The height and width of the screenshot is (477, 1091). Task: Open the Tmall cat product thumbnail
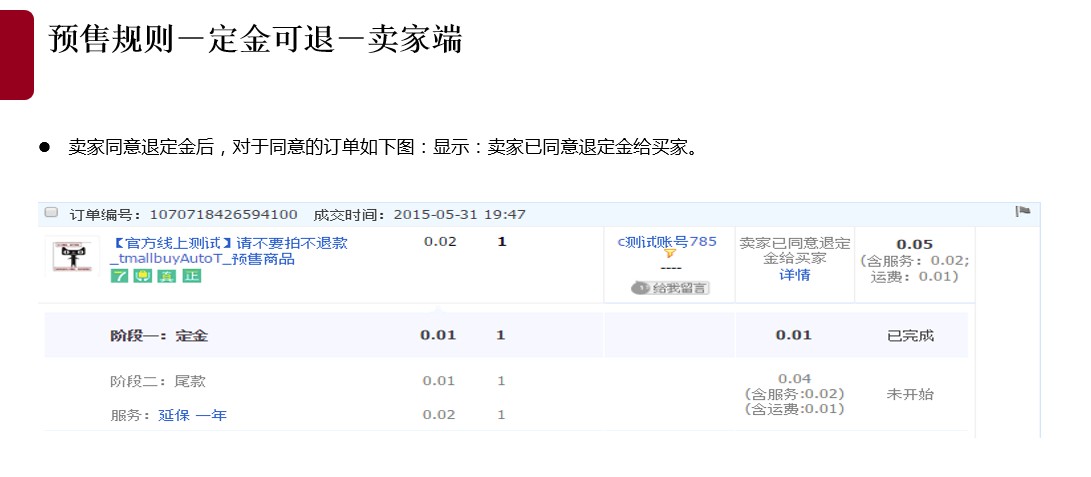72,256
